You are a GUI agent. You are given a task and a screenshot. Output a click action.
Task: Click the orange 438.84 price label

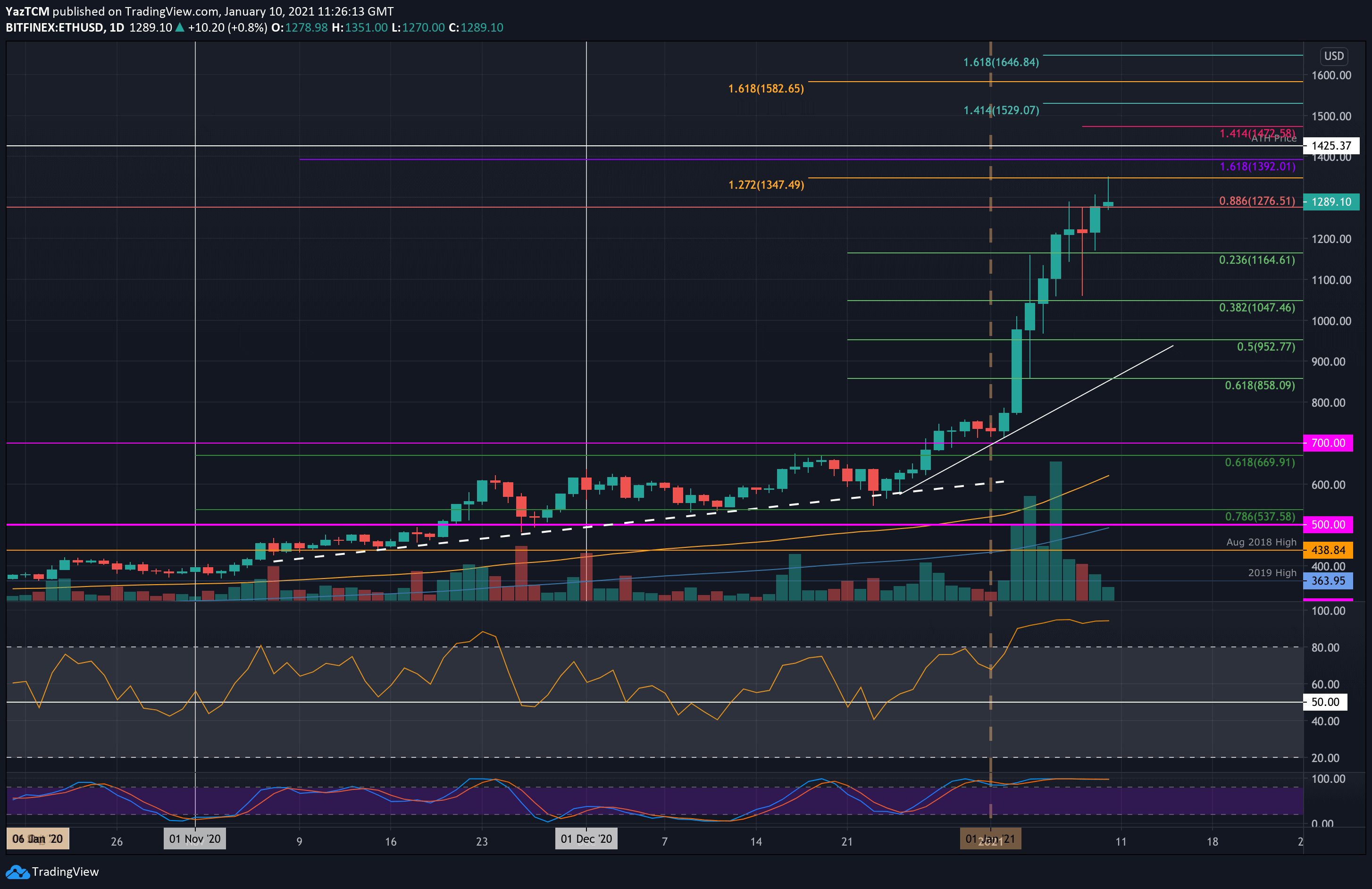(1328, 550)
